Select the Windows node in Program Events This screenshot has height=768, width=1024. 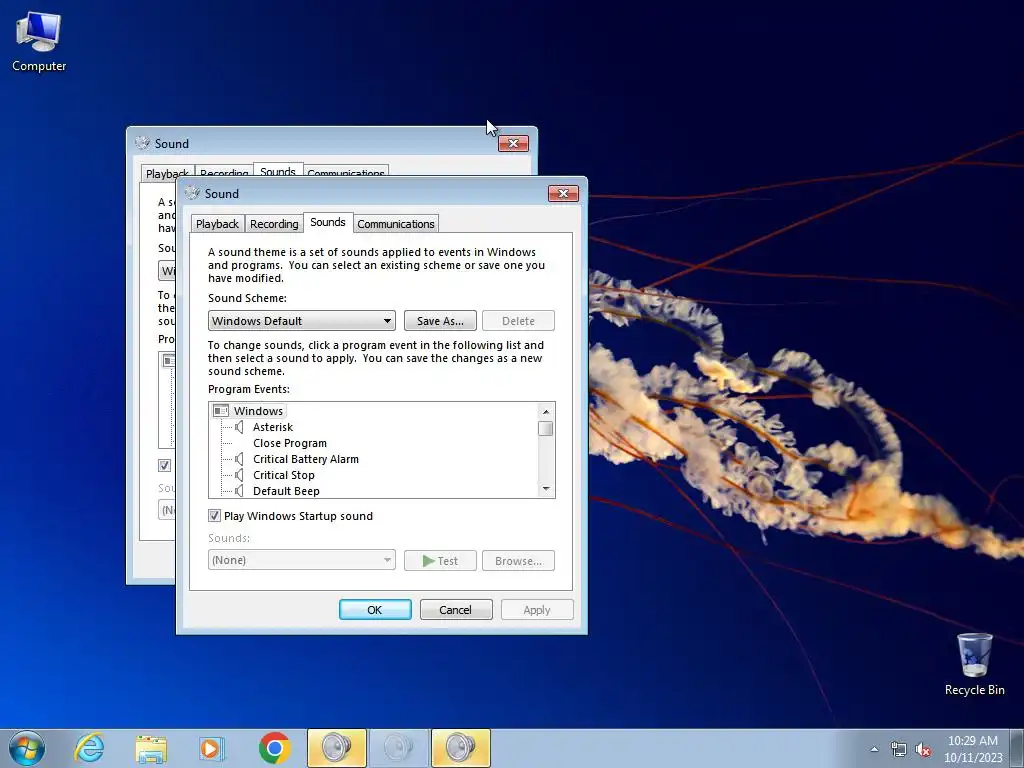pyautogui.click(x=259, y=411)
